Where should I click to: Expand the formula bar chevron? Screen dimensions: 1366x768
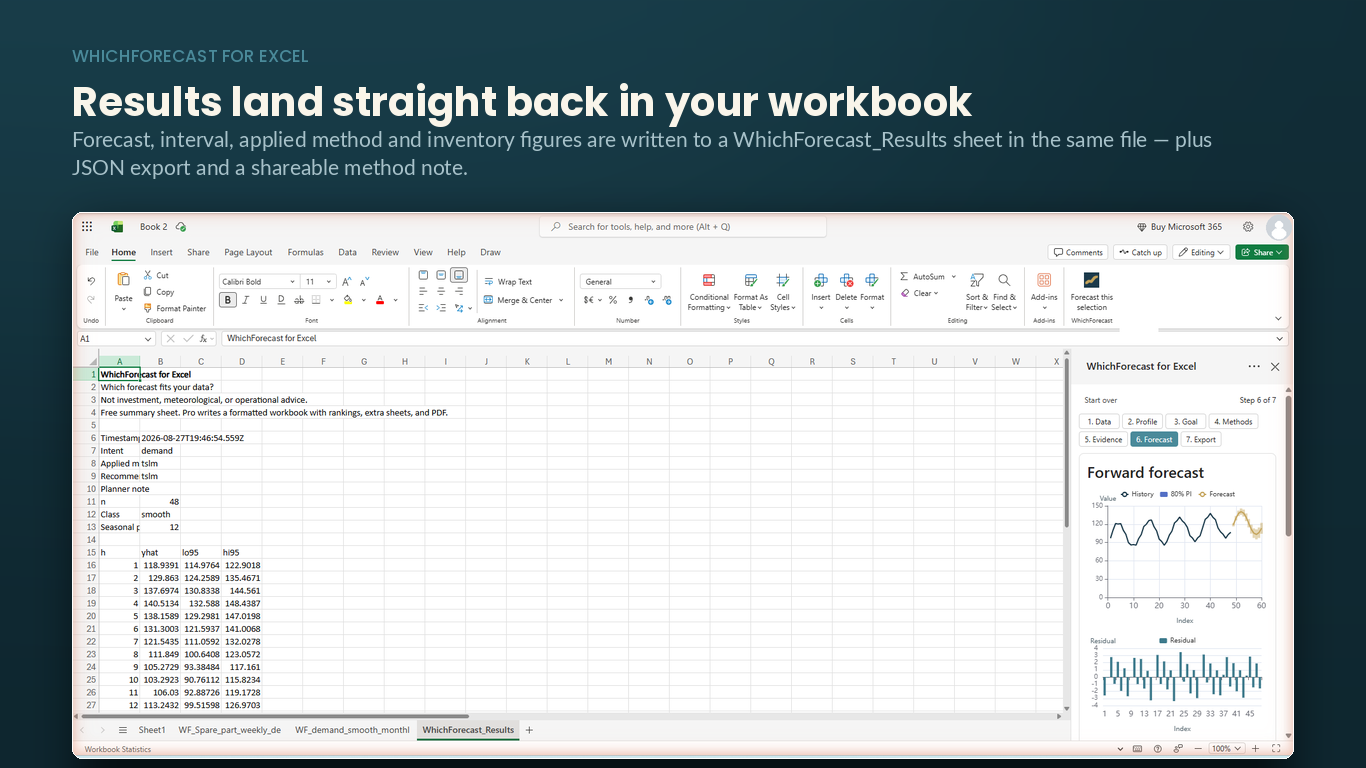click(x=1281, y=339)
